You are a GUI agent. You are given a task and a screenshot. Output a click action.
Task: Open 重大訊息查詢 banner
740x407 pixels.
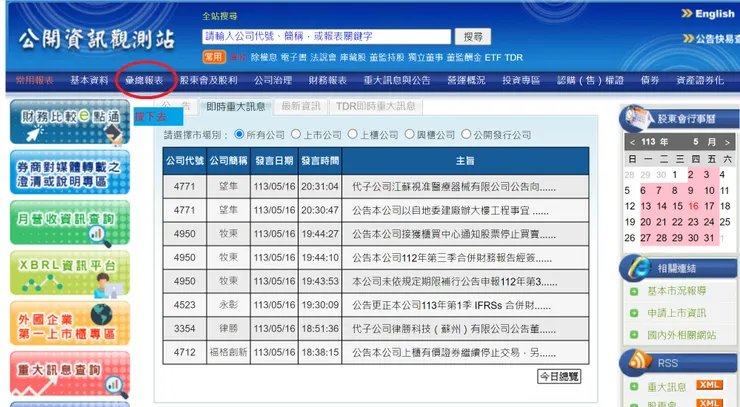pos(69,373)
